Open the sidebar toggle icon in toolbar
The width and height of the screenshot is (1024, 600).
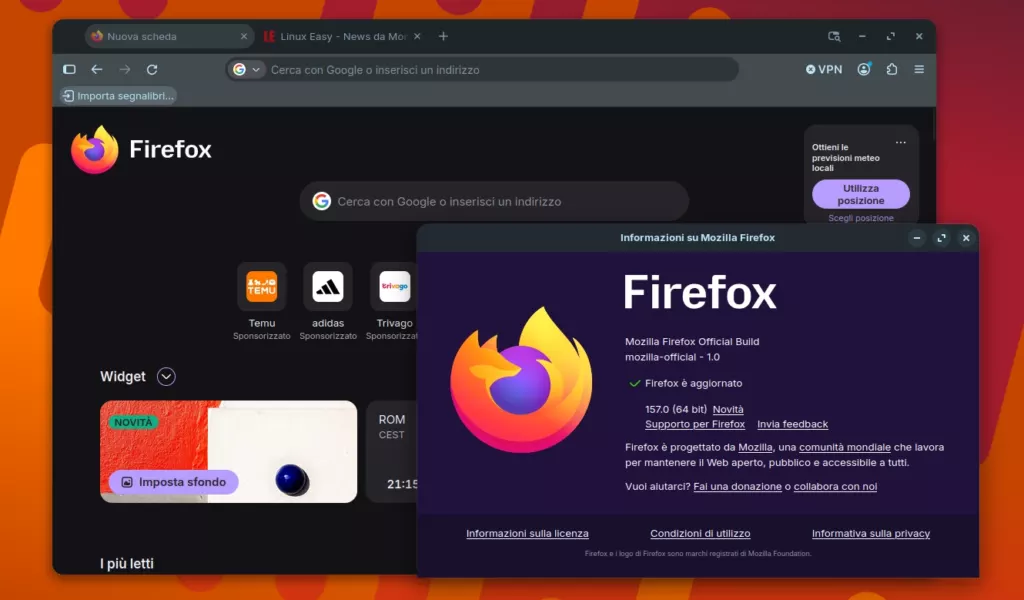point(69,69)
